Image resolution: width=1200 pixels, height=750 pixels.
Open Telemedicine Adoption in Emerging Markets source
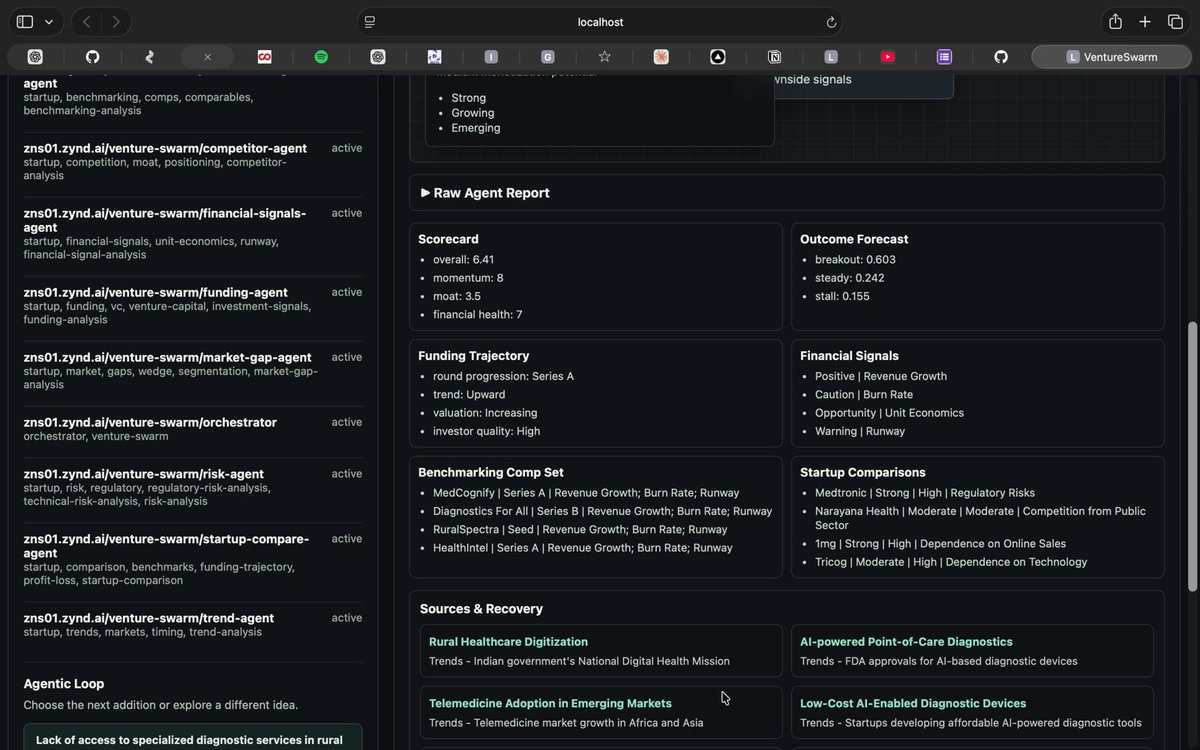(550, 703)
